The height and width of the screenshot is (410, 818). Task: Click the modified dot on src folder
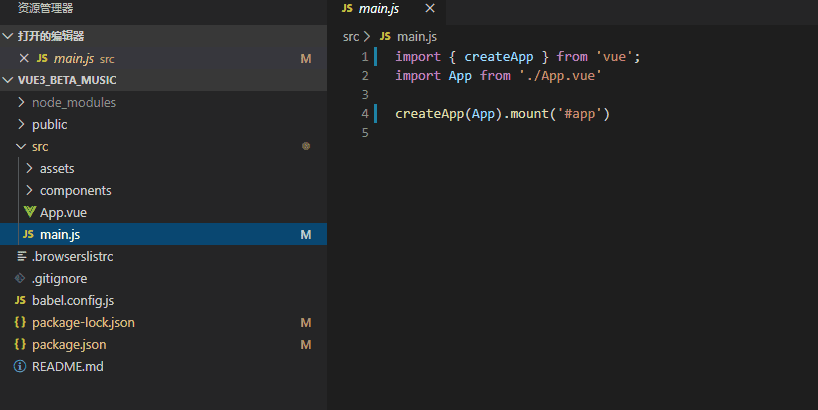tap(306, 146)
